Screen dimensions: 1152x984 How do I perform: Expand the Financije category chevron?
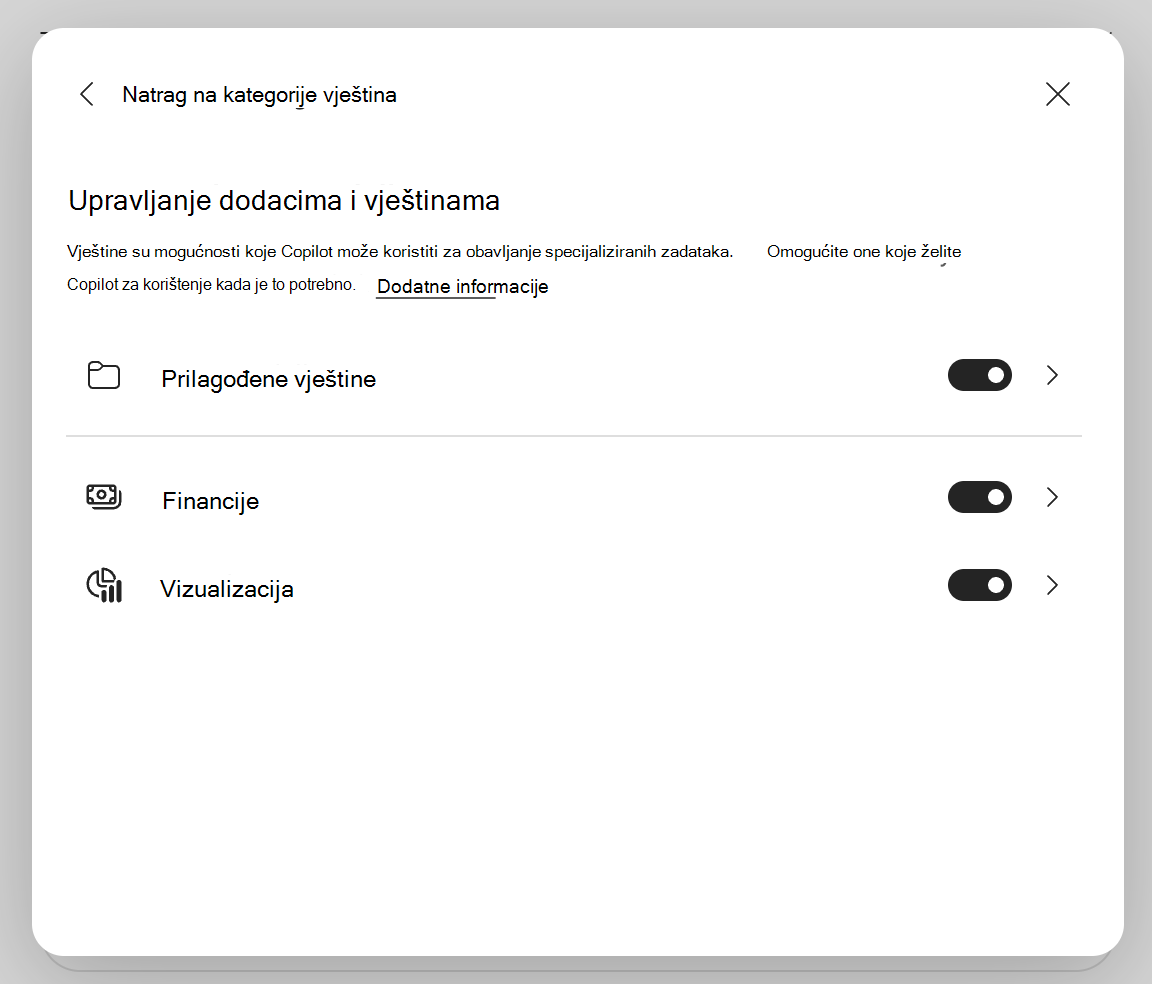[x=1052, y=498]
